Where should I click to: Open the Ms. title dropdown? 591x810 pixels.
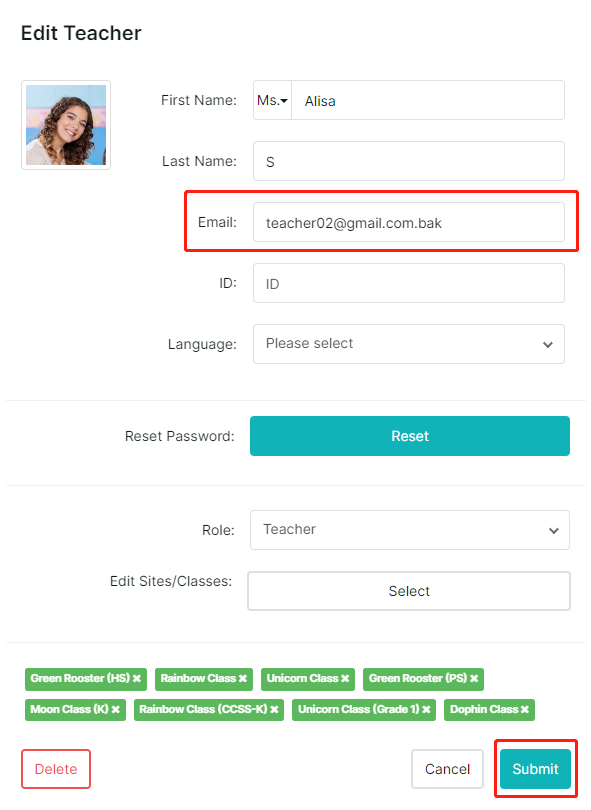point(272,100)
